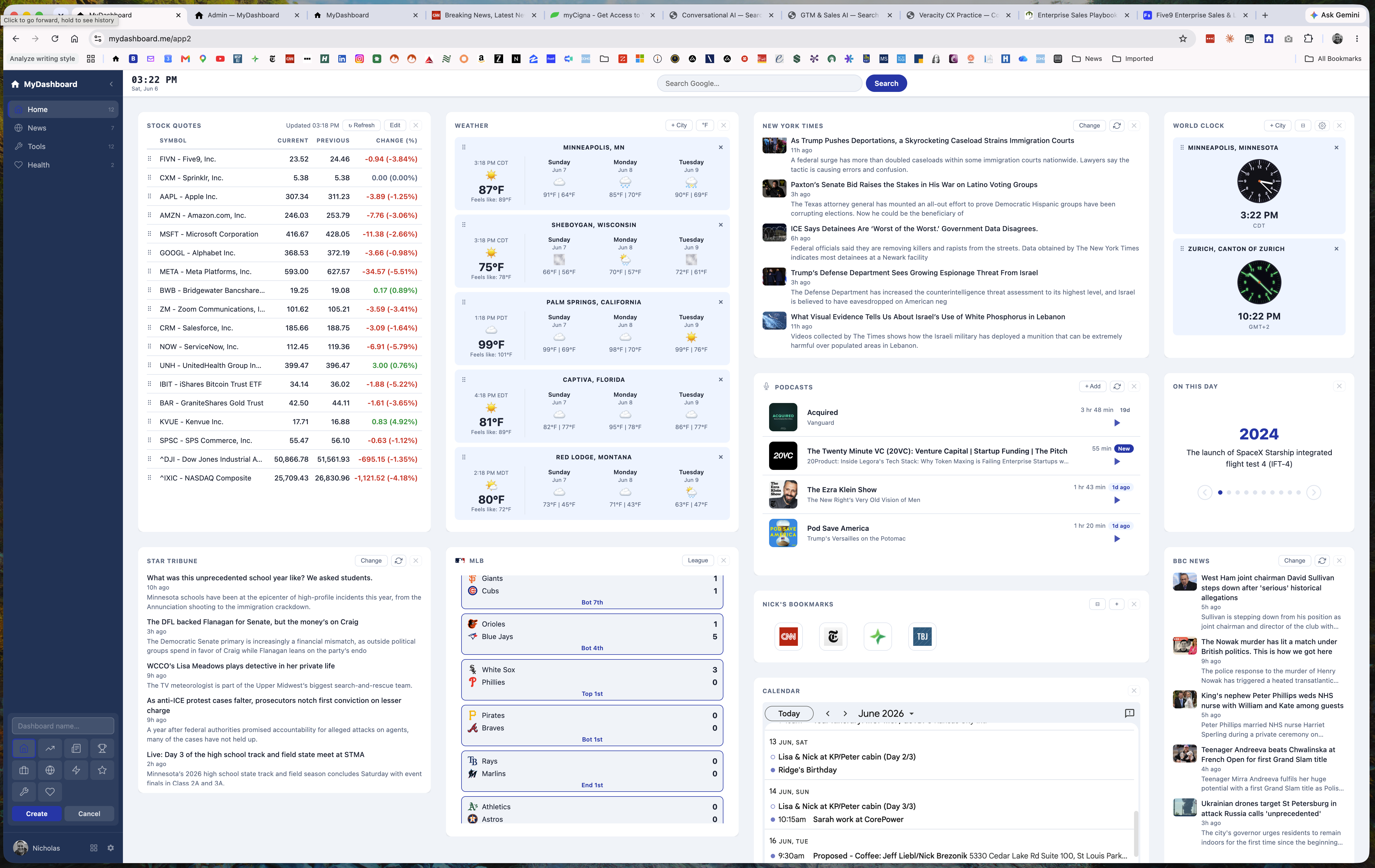Go to previous calendar period
This screenshot has height=868, width=1375.
pyautogui.click(x=827, y=713)
